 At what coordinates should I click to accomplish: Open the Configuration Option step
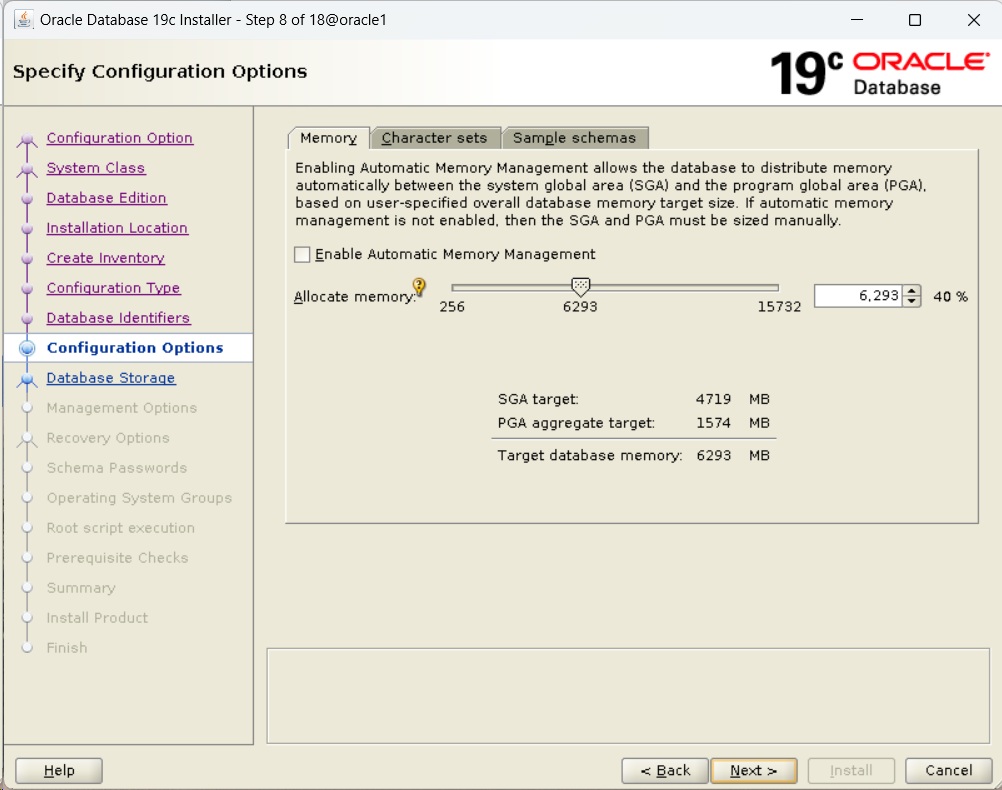tap(119, 138)
